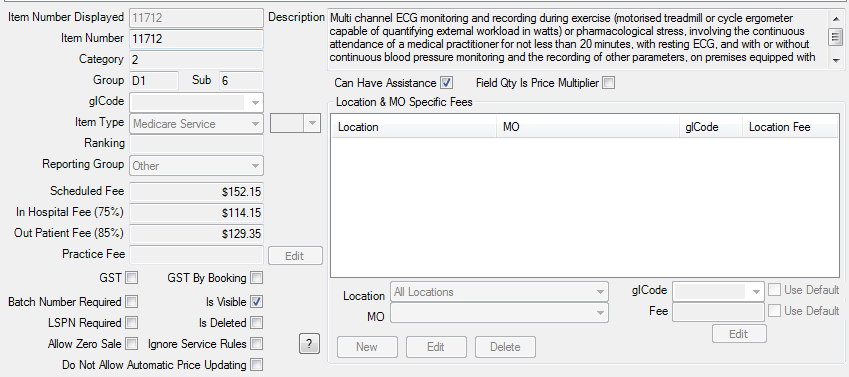The width and height of the screenshot is (849, 377).
Task: Sort by the glCode column header
Action: coord(711,127)
